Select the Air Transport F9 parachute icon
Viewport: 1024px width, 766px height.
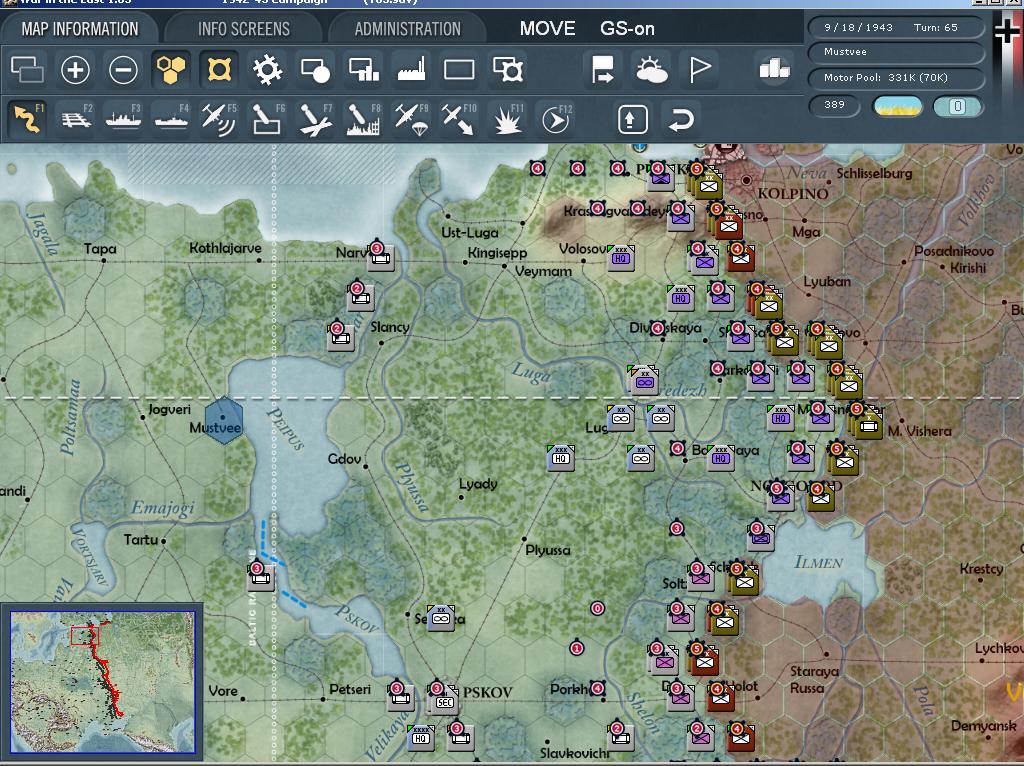click(411, 119)
